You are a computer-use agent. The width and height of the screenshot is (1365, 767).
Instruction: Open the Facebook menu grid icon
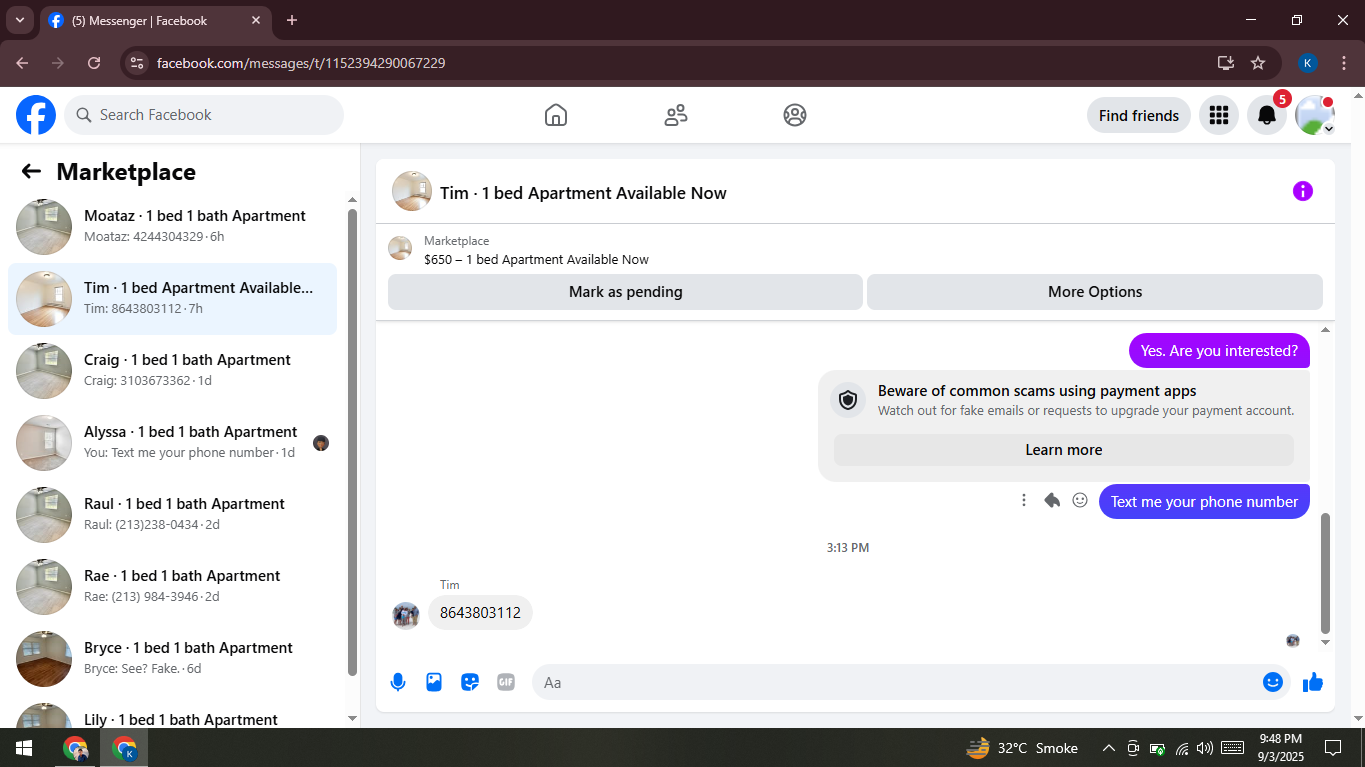point(1218,115)
